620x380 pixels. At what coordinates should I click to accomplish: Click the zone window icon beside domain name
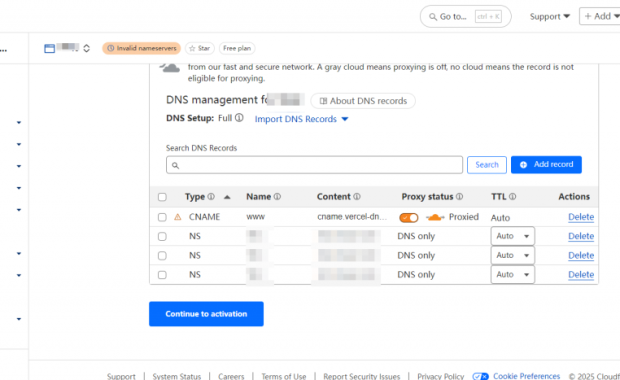(x=49, y=48)
